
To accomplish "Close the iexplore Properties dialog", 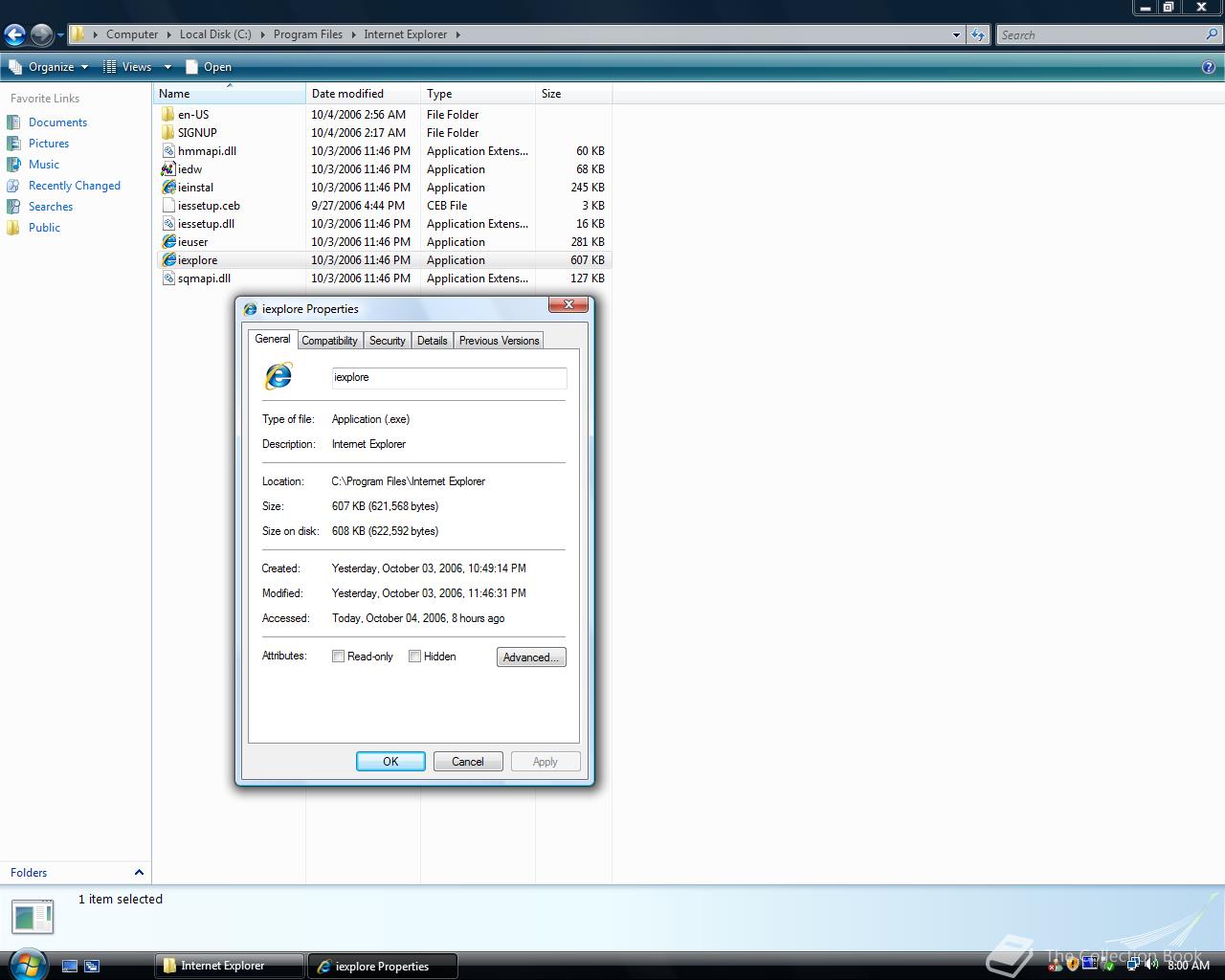I will pyautogui.click(x=568, y=304).
